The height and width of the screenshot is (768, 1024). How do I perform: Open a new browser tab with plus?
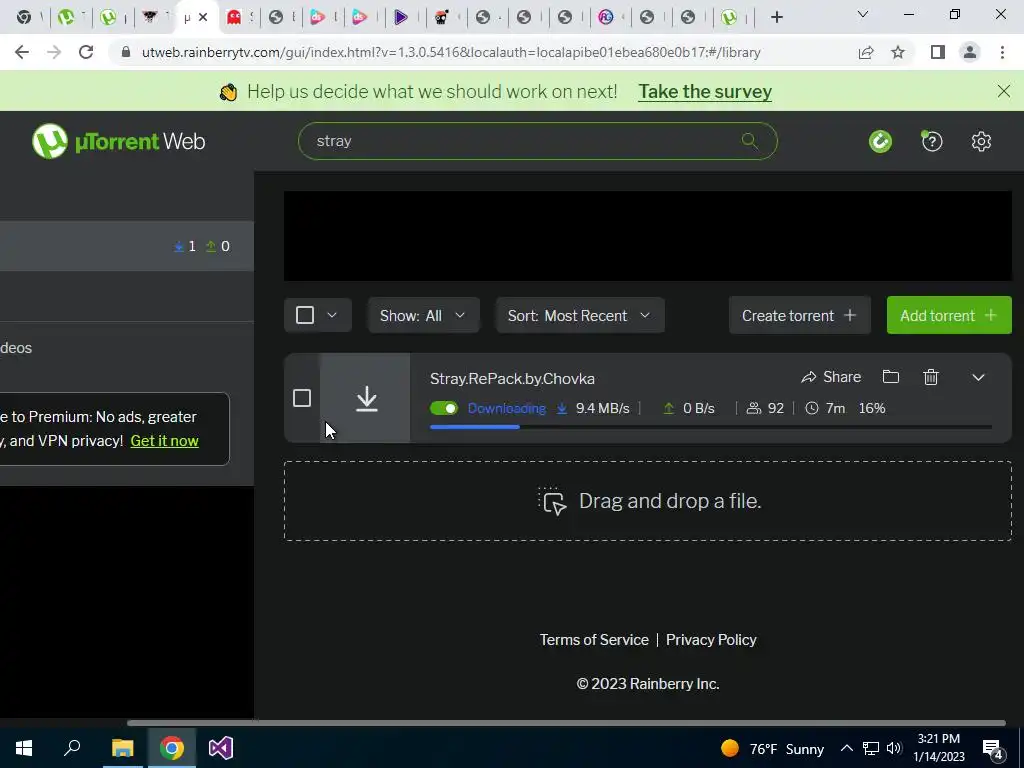click(x=776, y=17)
